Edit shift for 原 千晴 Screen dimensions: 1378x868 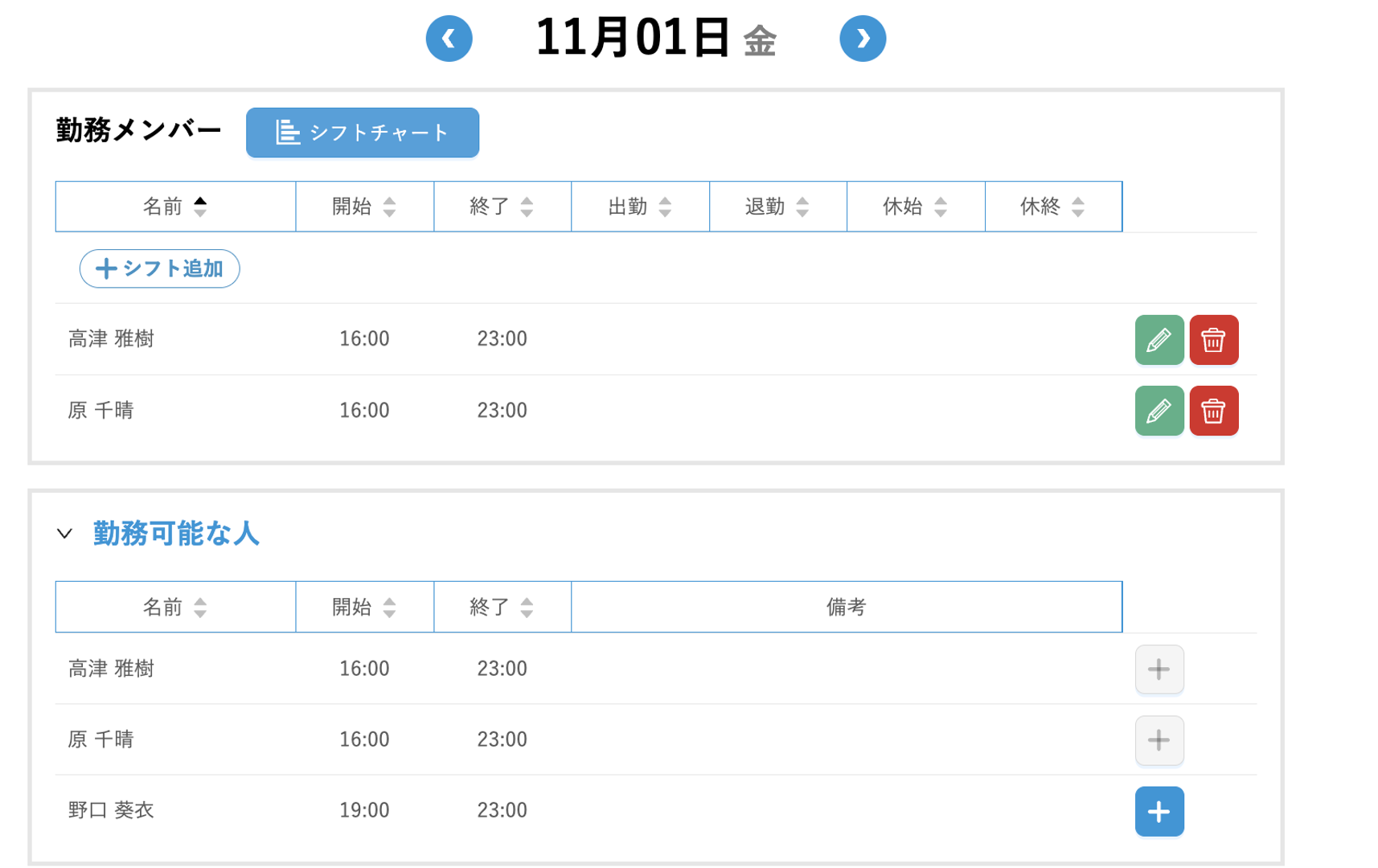(x=1159, y=411)
